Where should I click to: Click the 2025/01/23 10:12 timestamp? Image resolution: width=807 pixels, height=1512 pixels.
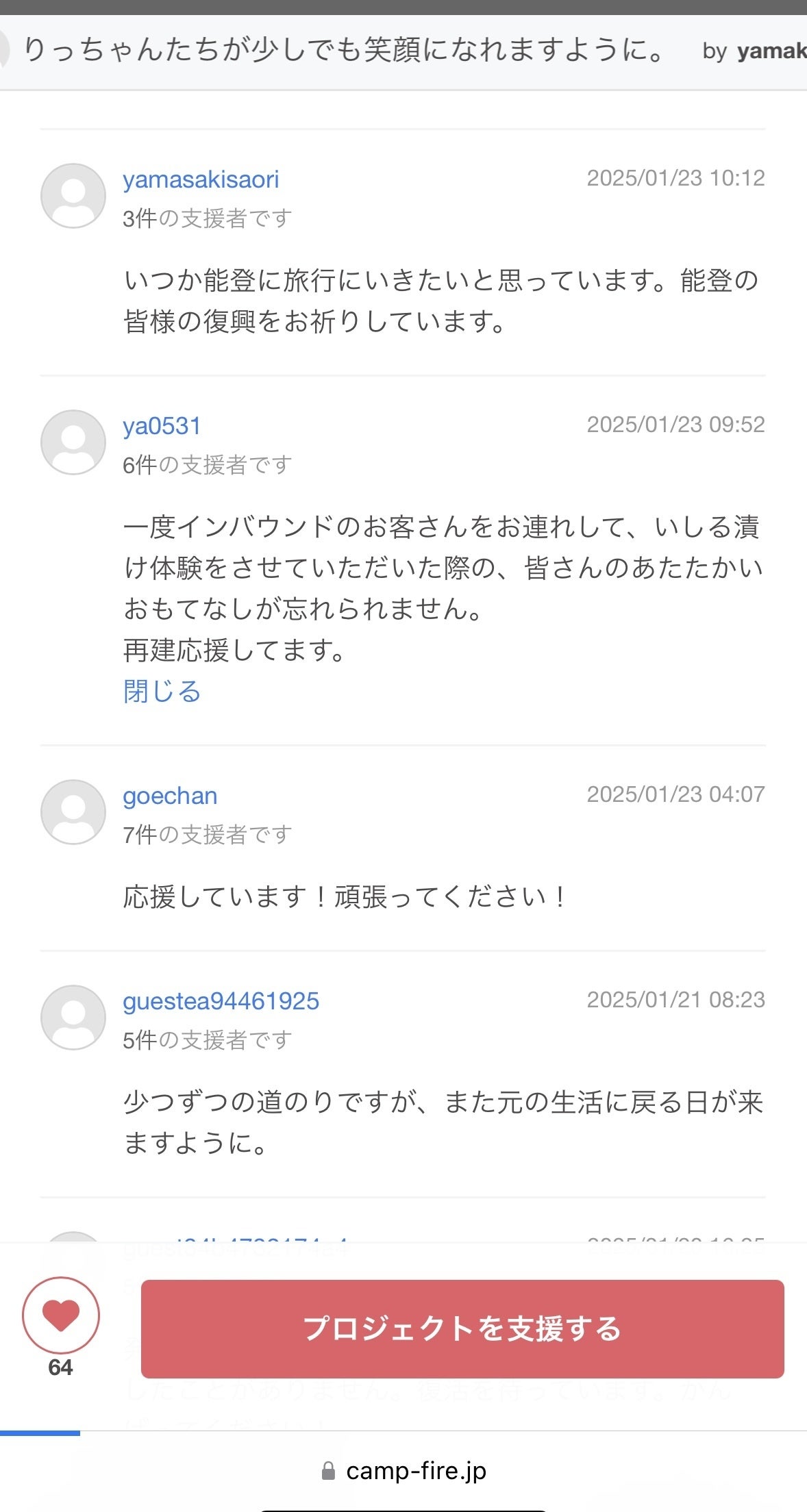click(x=675, y=178)
